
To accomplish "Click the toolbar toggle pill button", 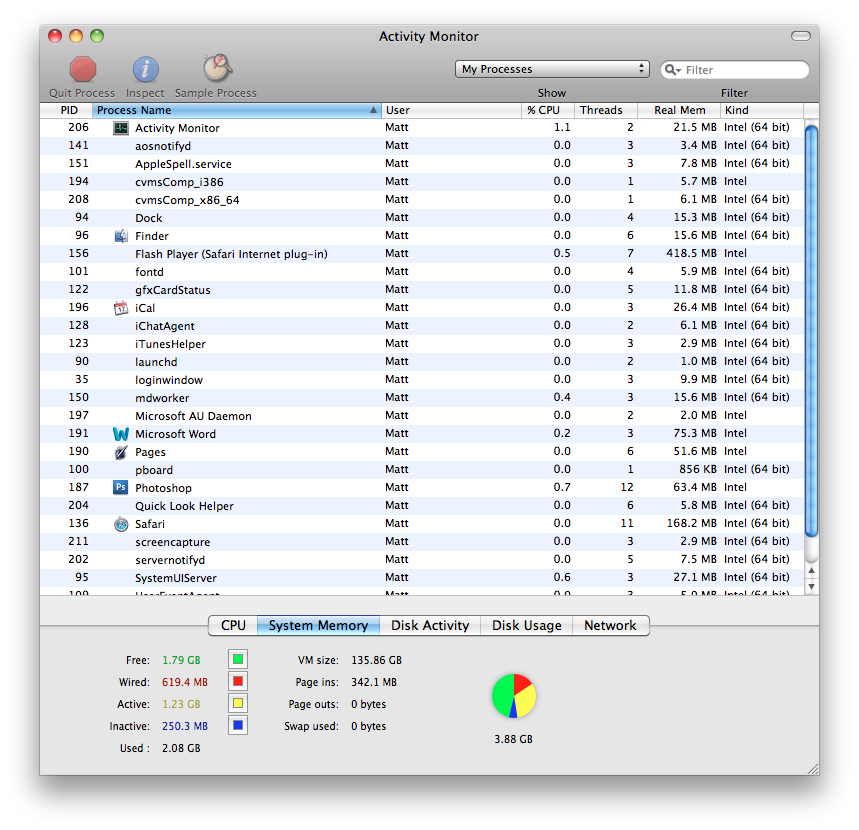I will click(800, 36).
